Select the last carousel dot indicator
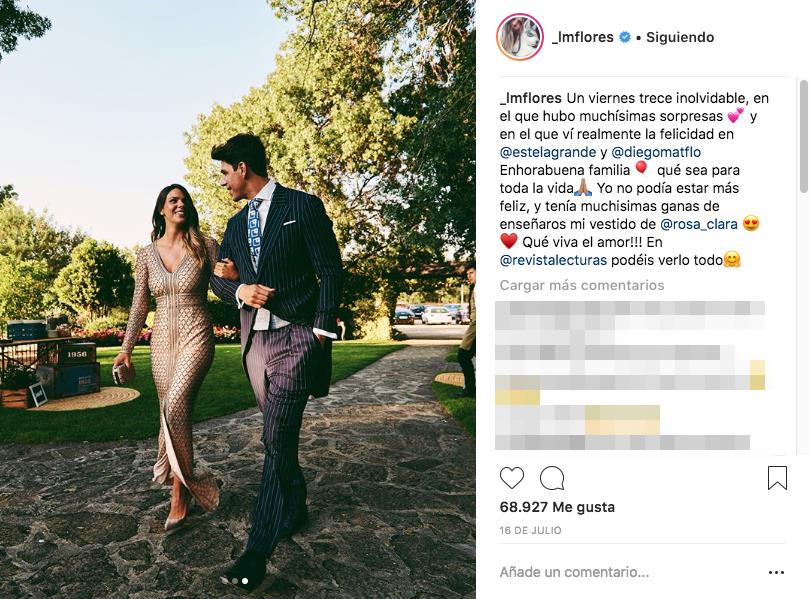This screenshot has width=809, height=599. click(x=245, y=581)
